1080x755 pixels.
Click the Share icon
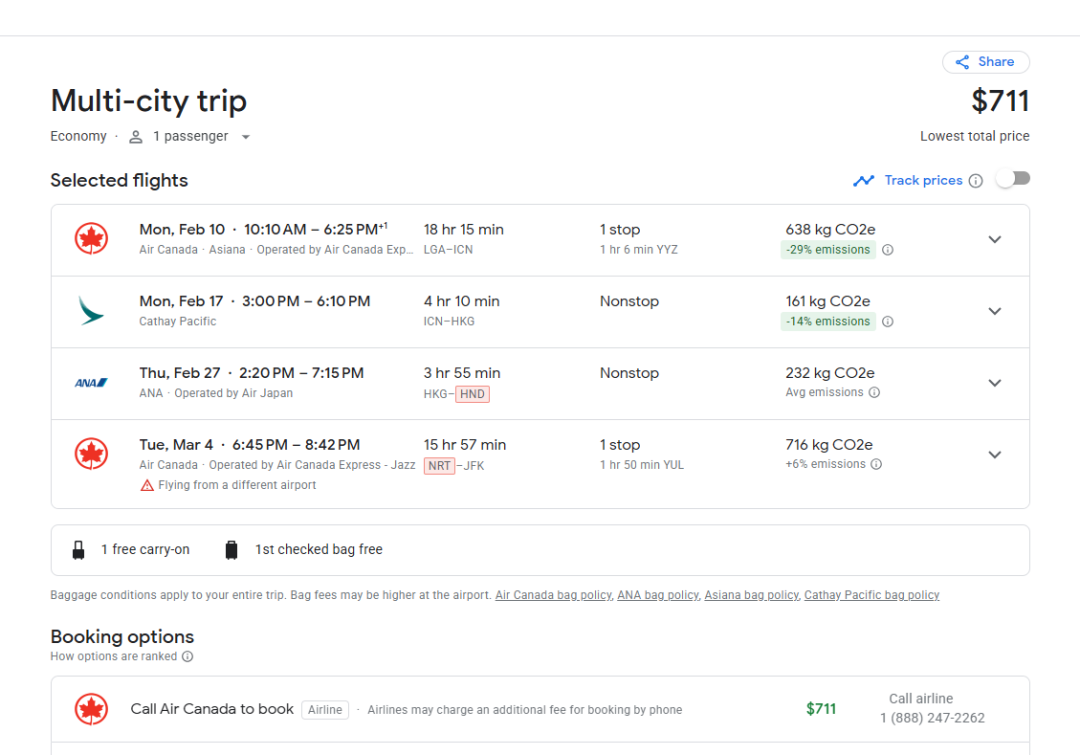tap(962, 62)
